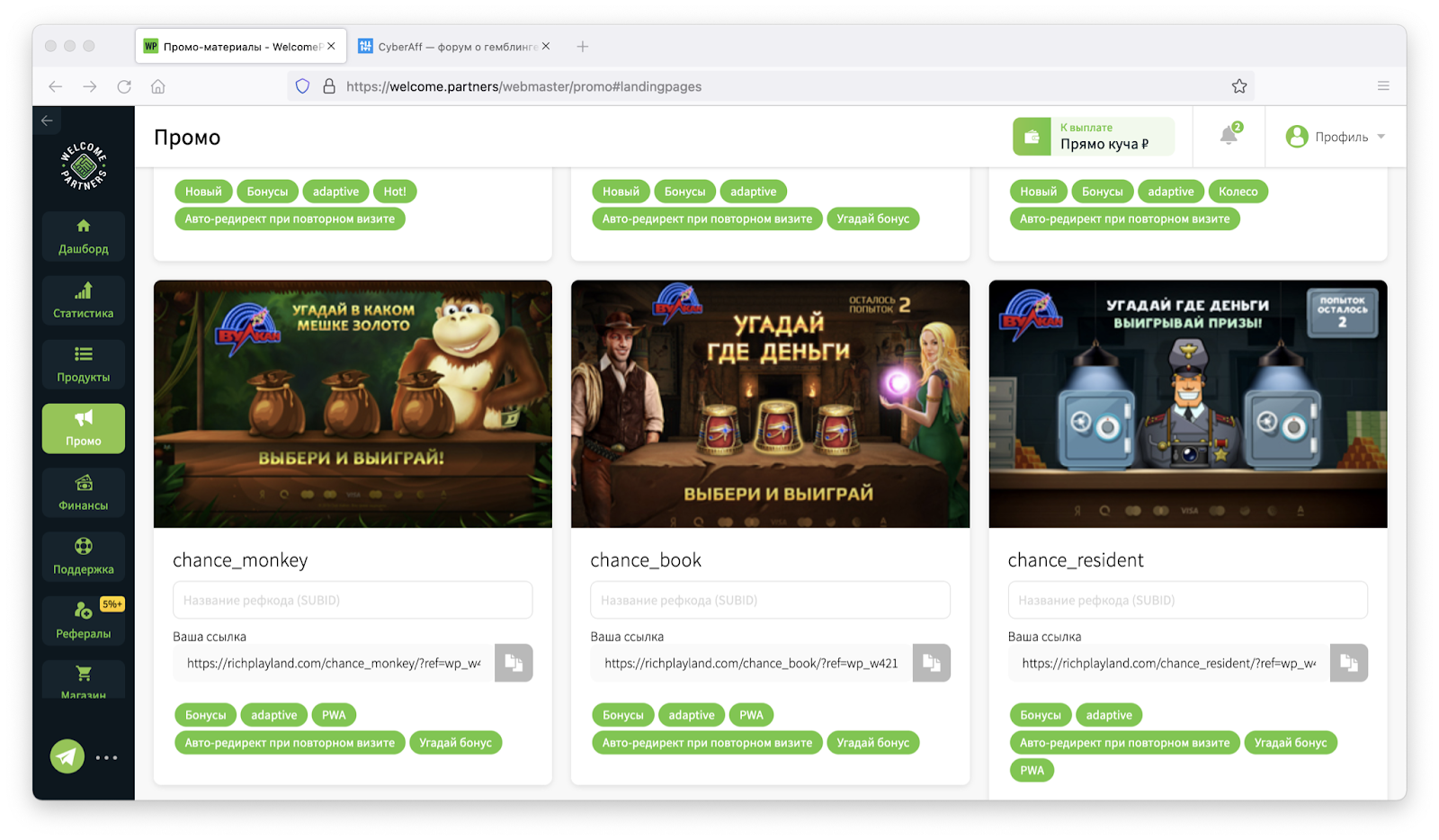
Task: Click the 5%+ badge on Рефералы
Action: click(x=112, y=604)
